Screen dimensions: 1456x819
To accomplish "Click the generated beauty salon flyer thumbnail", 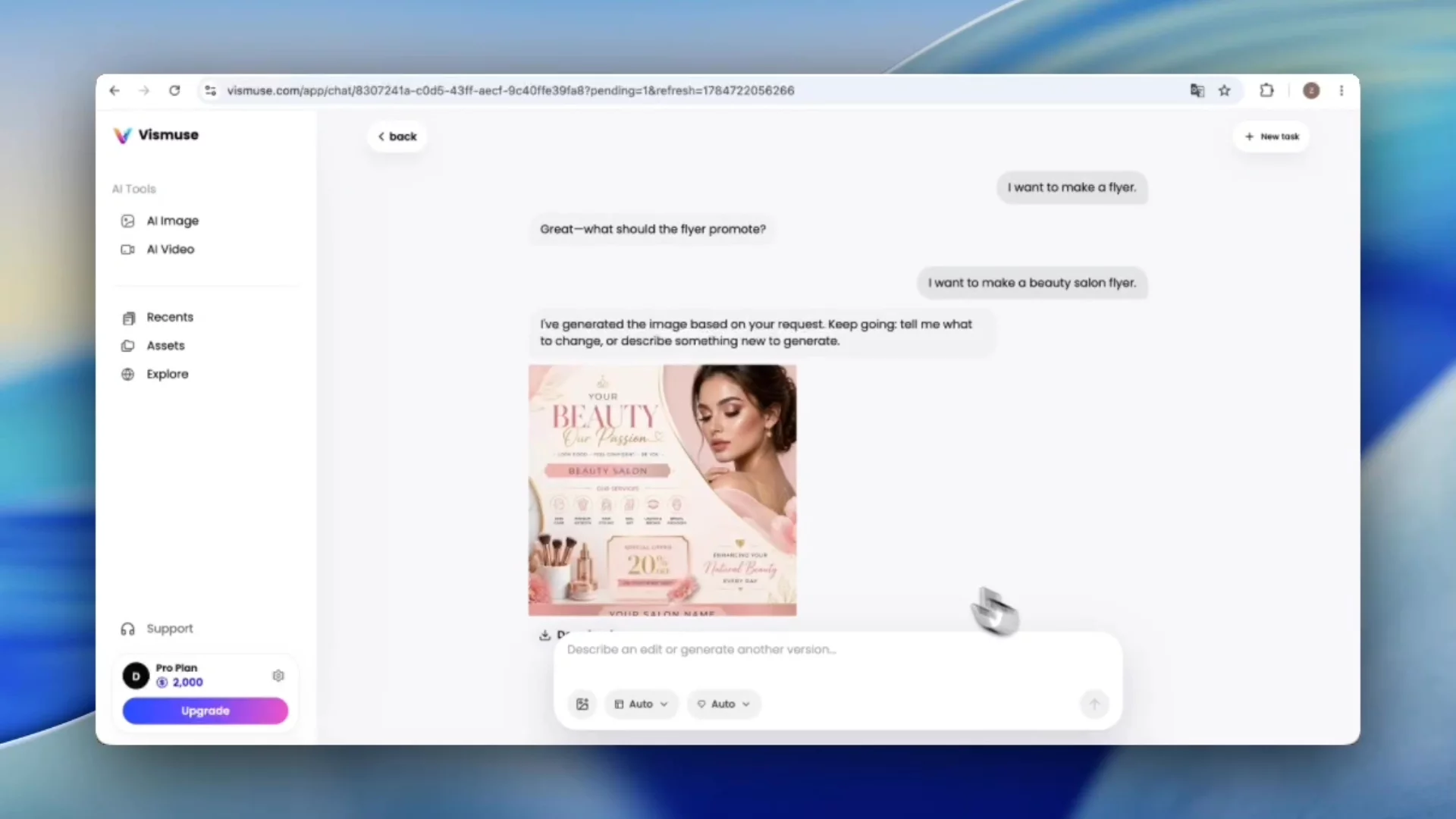I will tap(662, 490).
